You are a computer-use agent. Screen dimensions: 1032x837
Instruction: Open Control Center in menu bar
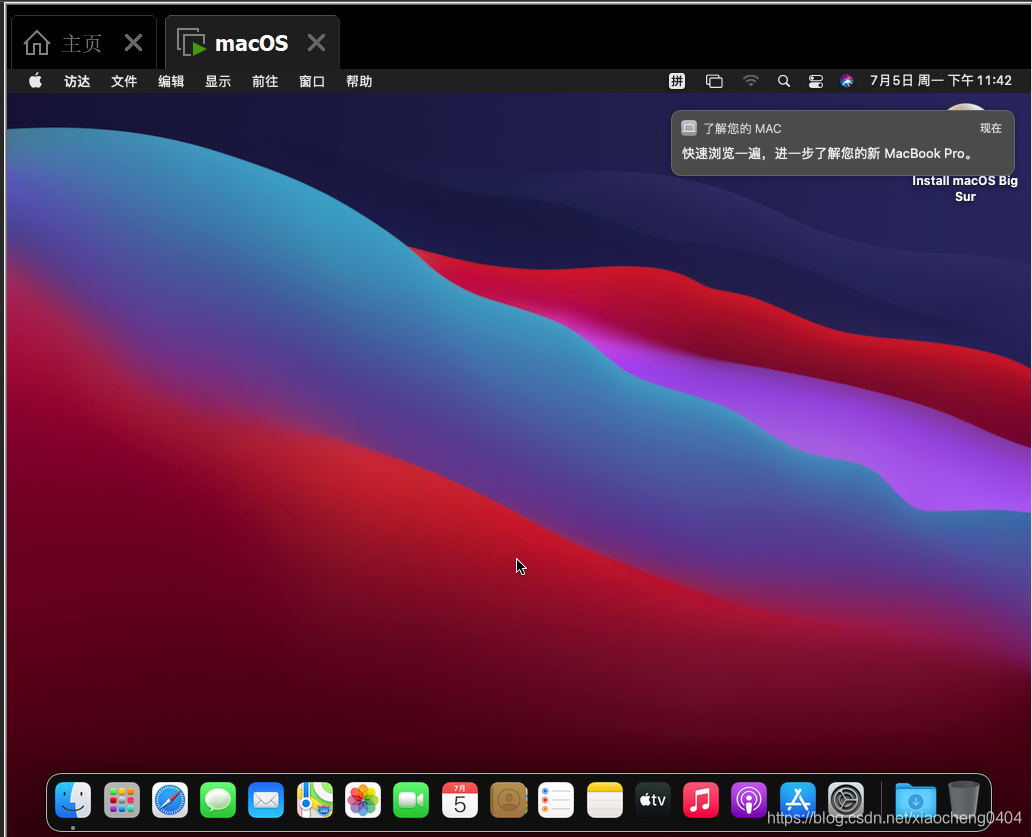[815, 82]
